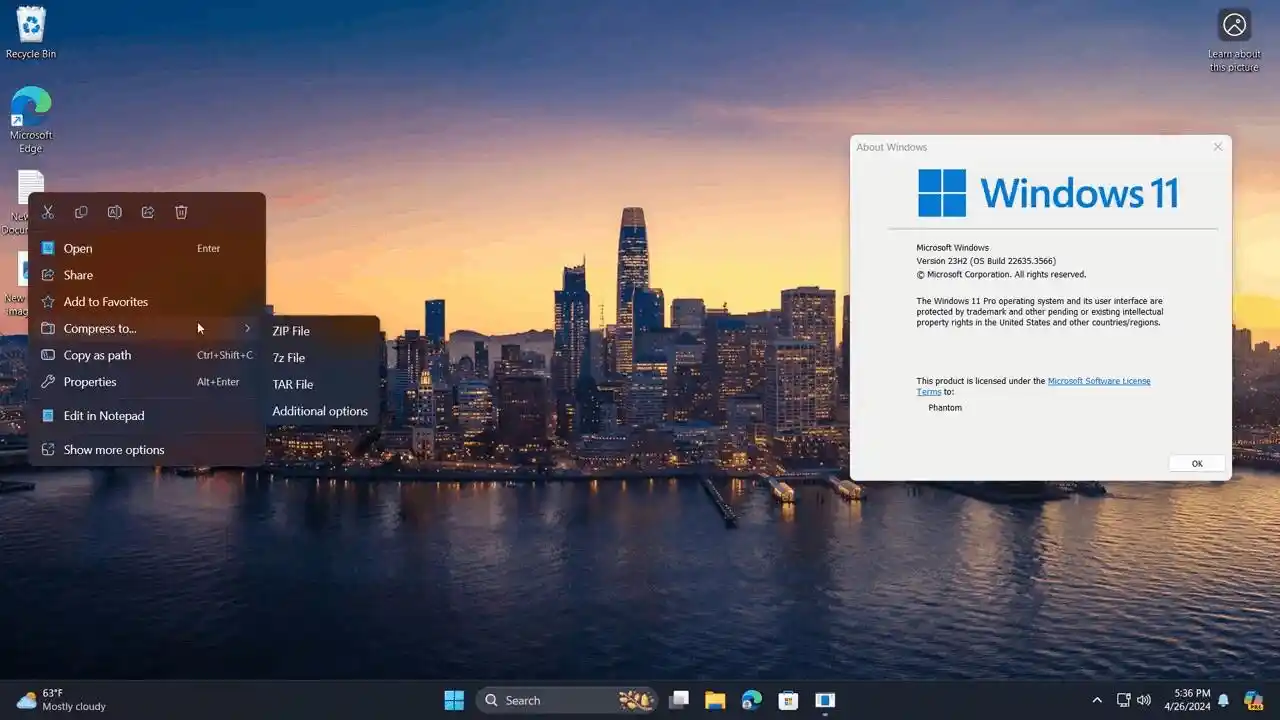Select Share entry in context menu
Image resolution: width=1280 pixels, height=720 pixels.
click(x=147, y=275)
